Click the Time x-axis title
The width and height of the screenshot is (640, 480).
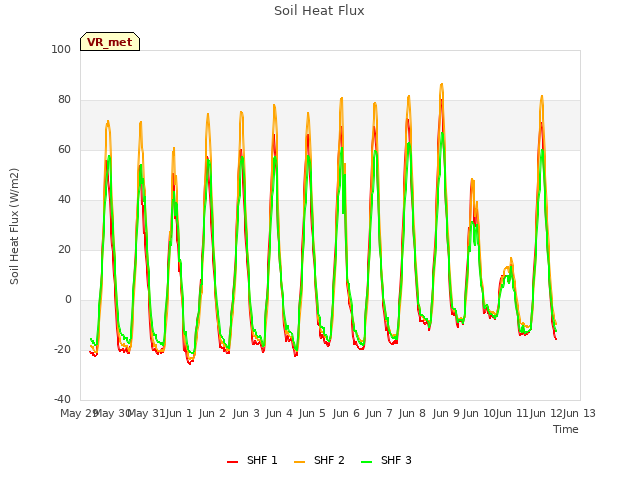click(x=566, y=429)
